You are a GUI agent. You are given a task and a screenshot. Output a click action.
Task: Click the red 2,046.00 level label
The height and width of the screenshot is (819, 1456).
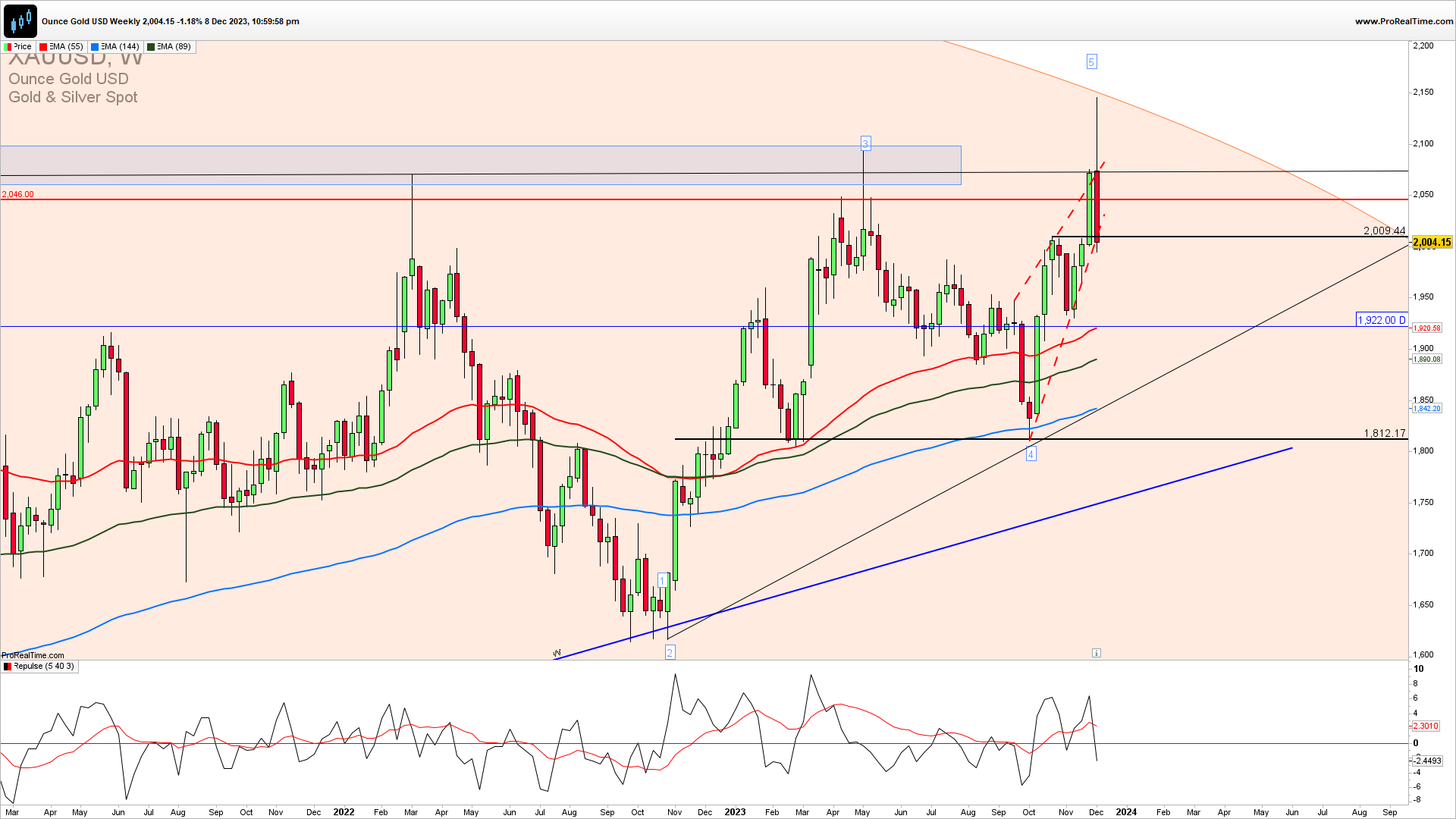17,195
